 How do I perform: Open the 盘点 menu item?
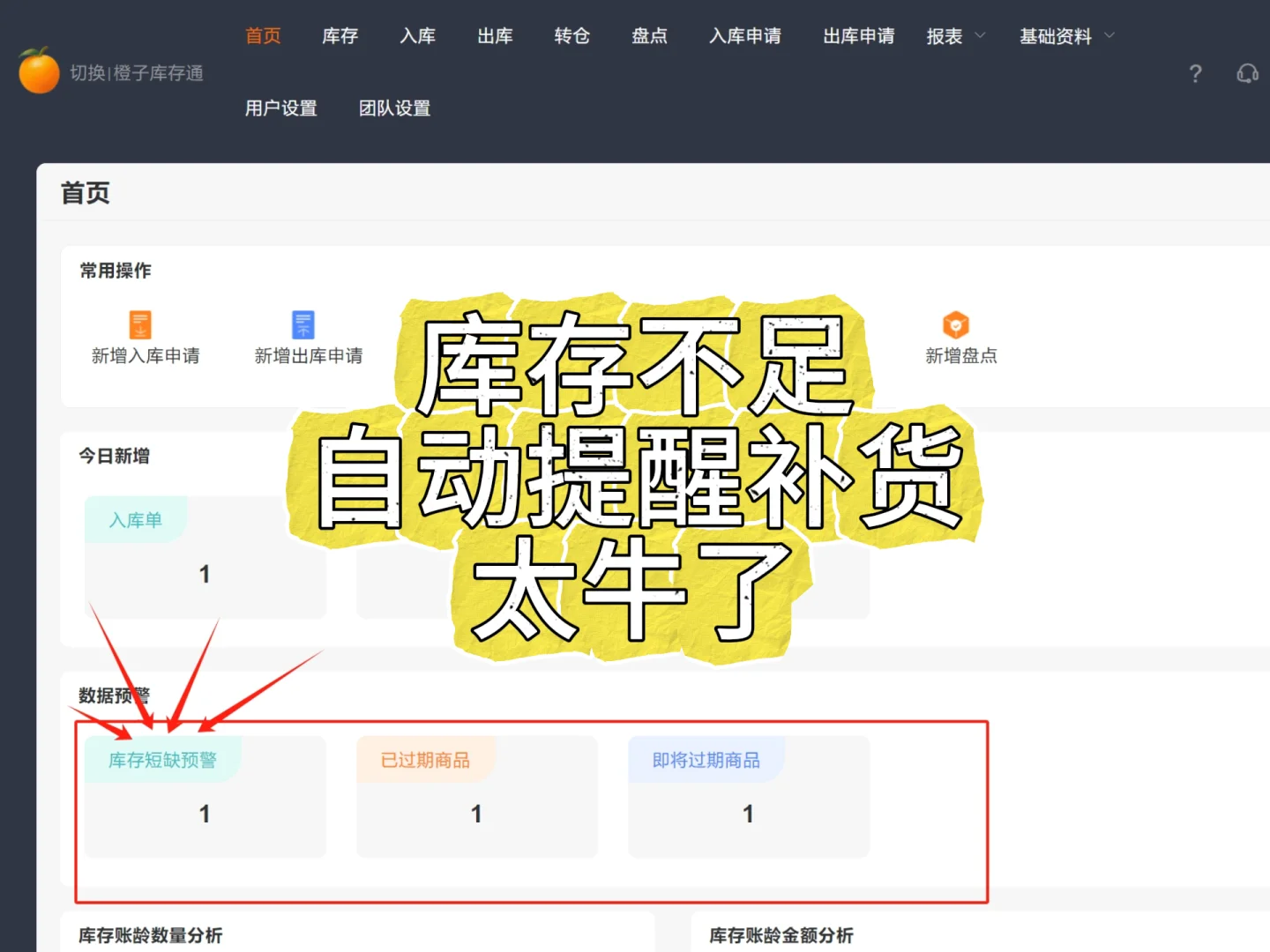tap(649, 36)
